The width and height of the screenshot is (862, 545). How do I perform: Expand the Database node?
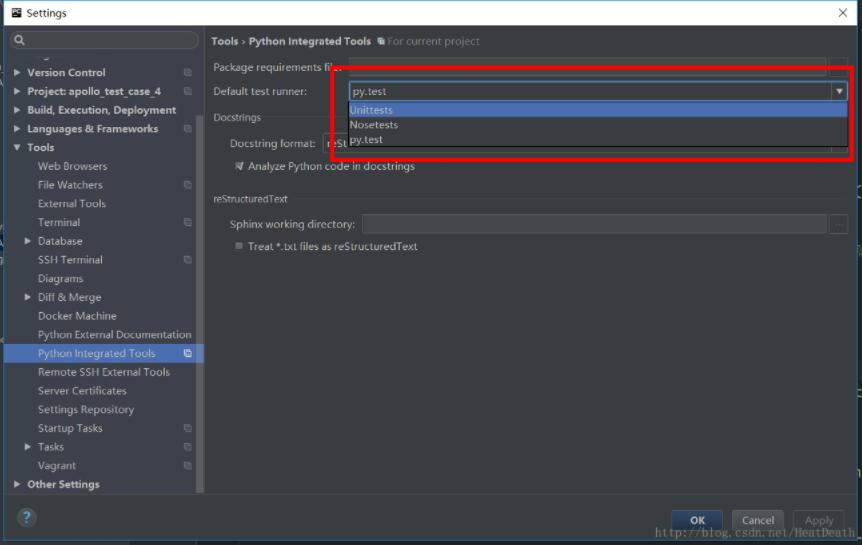[x=27, y=240]
